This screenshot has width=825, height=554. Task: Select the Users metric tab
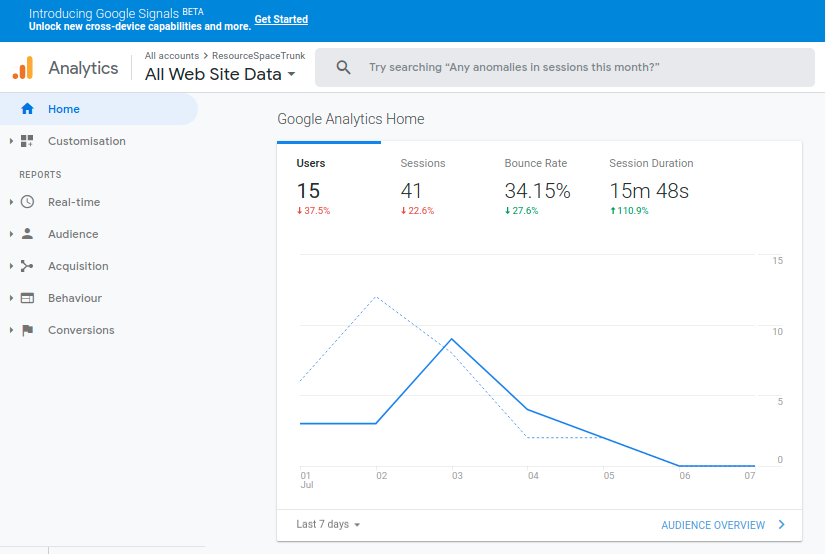click(x=329, y=186)
